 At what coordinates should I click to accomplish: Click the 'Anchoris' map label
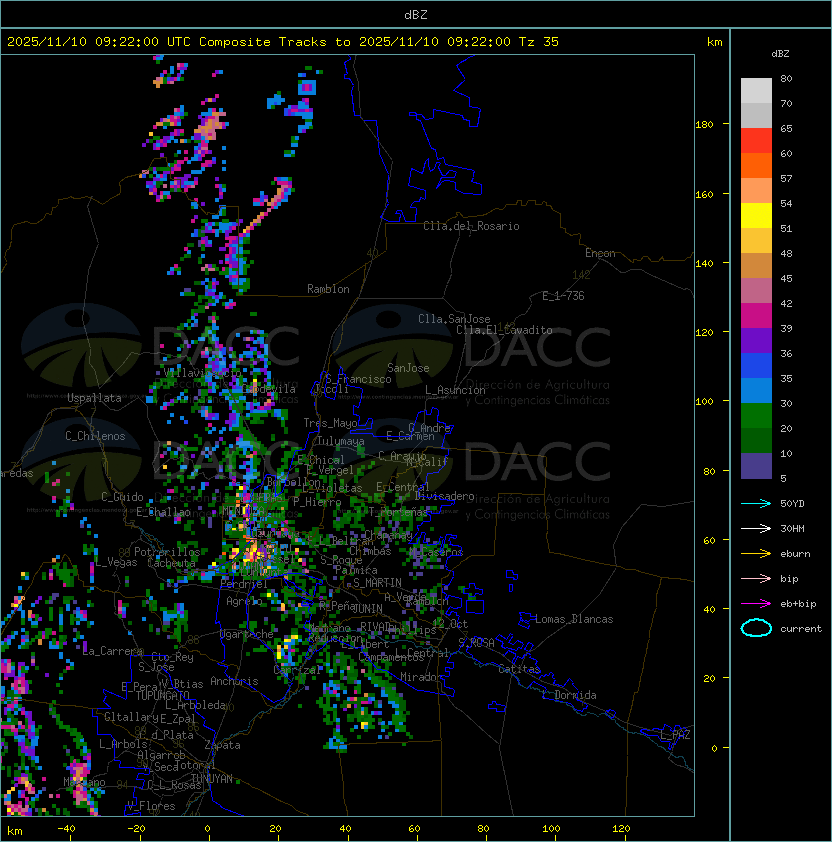tap(234, 681)
